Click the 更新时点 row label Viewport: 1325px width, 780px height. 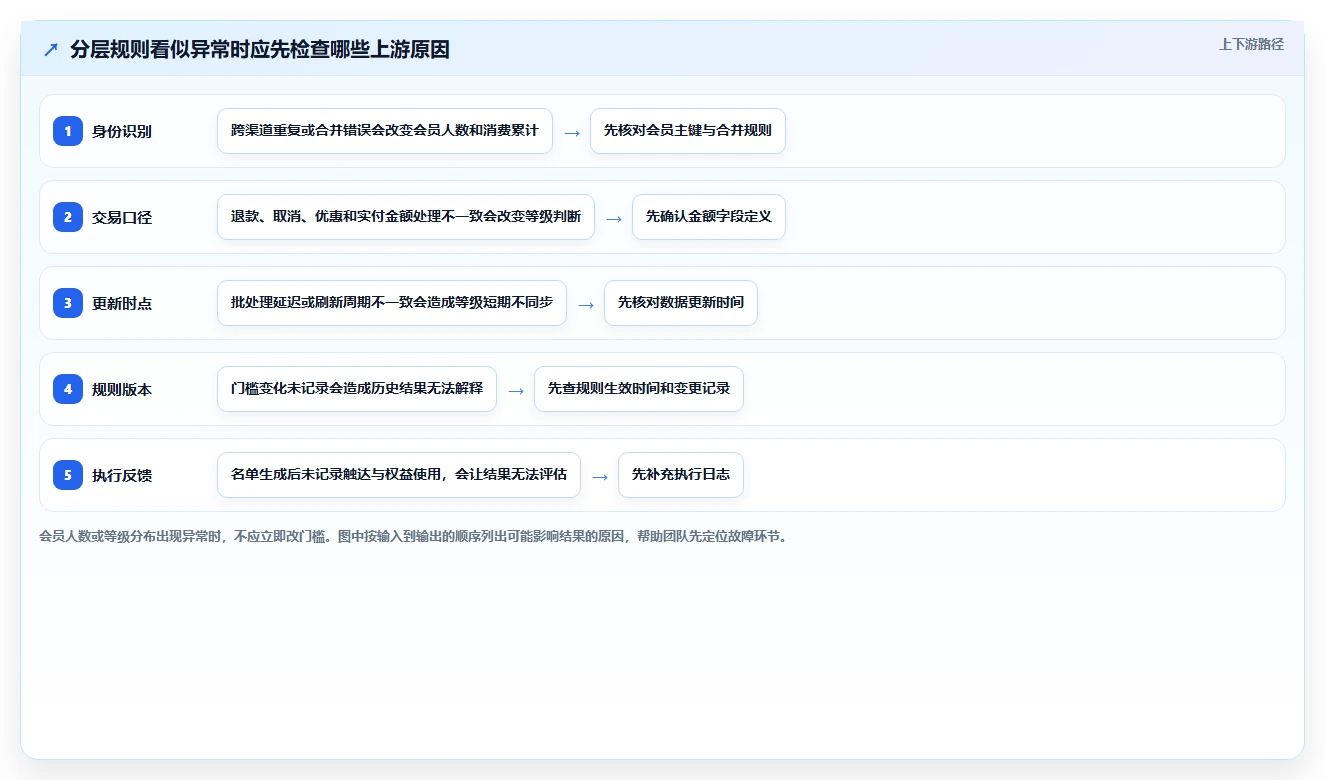point(122,303)
